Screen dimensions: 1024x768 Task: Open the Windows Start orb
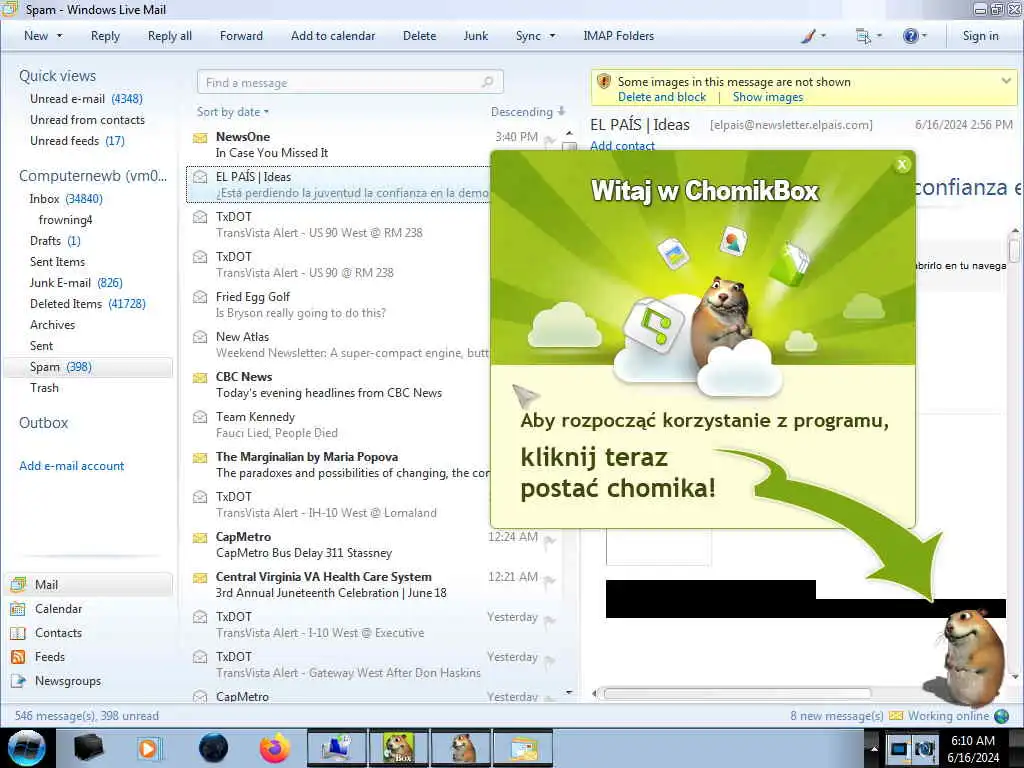click(x=27, y=748)
